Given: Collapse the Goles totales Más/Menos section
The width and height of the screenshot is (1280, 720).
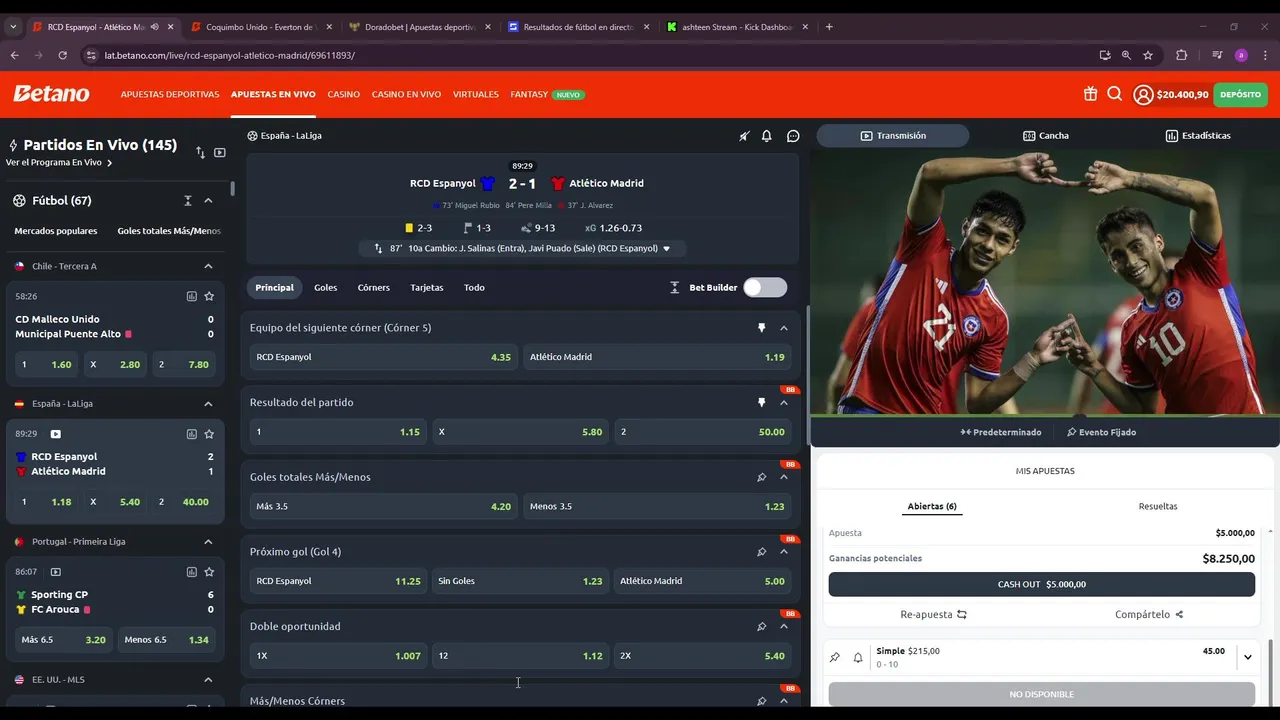Looking at the screenshot, I should 784,477.
